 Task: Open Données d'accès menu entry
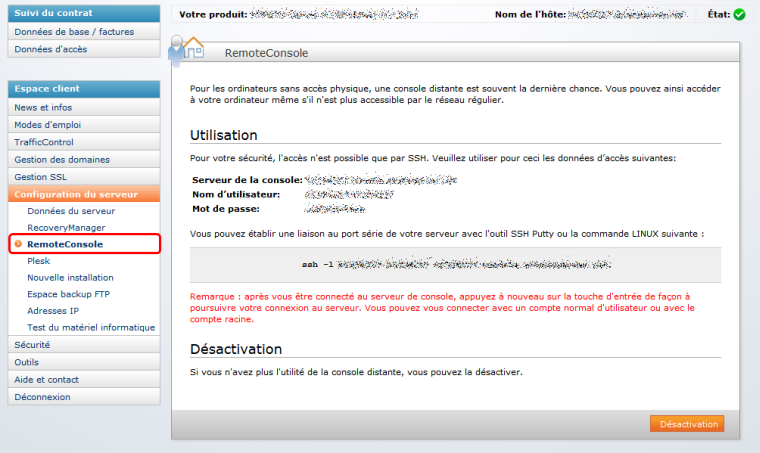(x=84, y=49)
